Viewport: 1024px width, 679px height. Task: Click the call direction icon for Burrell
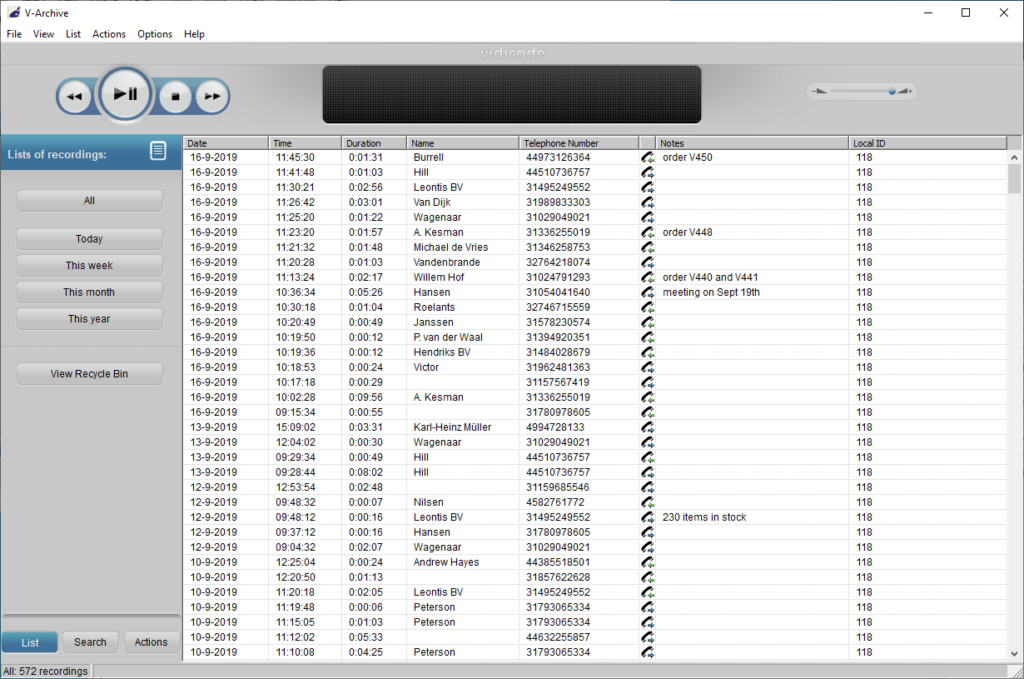(x=648, y=157)
